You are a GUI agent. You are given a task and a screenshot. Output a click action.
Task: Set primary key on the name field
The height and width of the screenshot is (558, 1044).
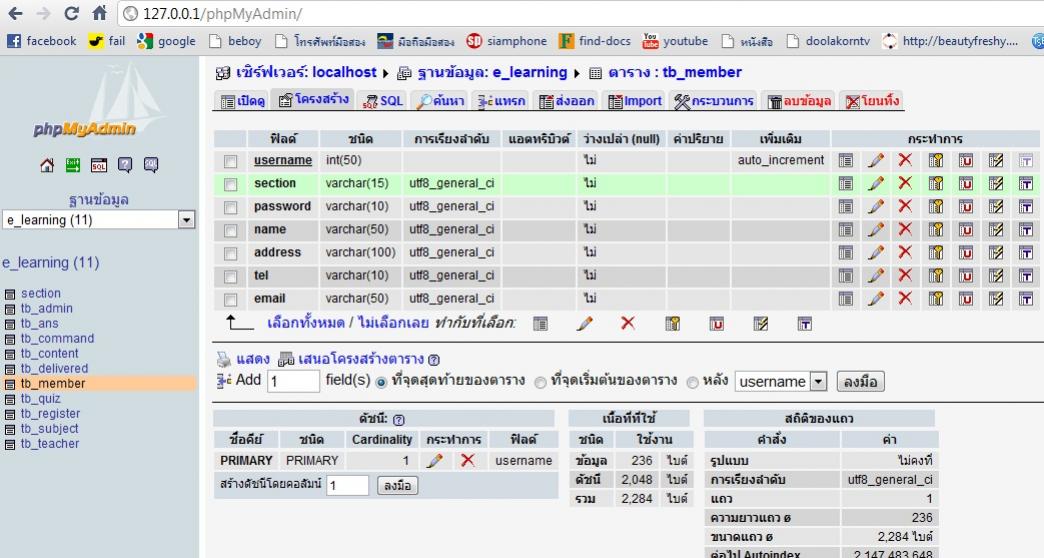point(936,229)
